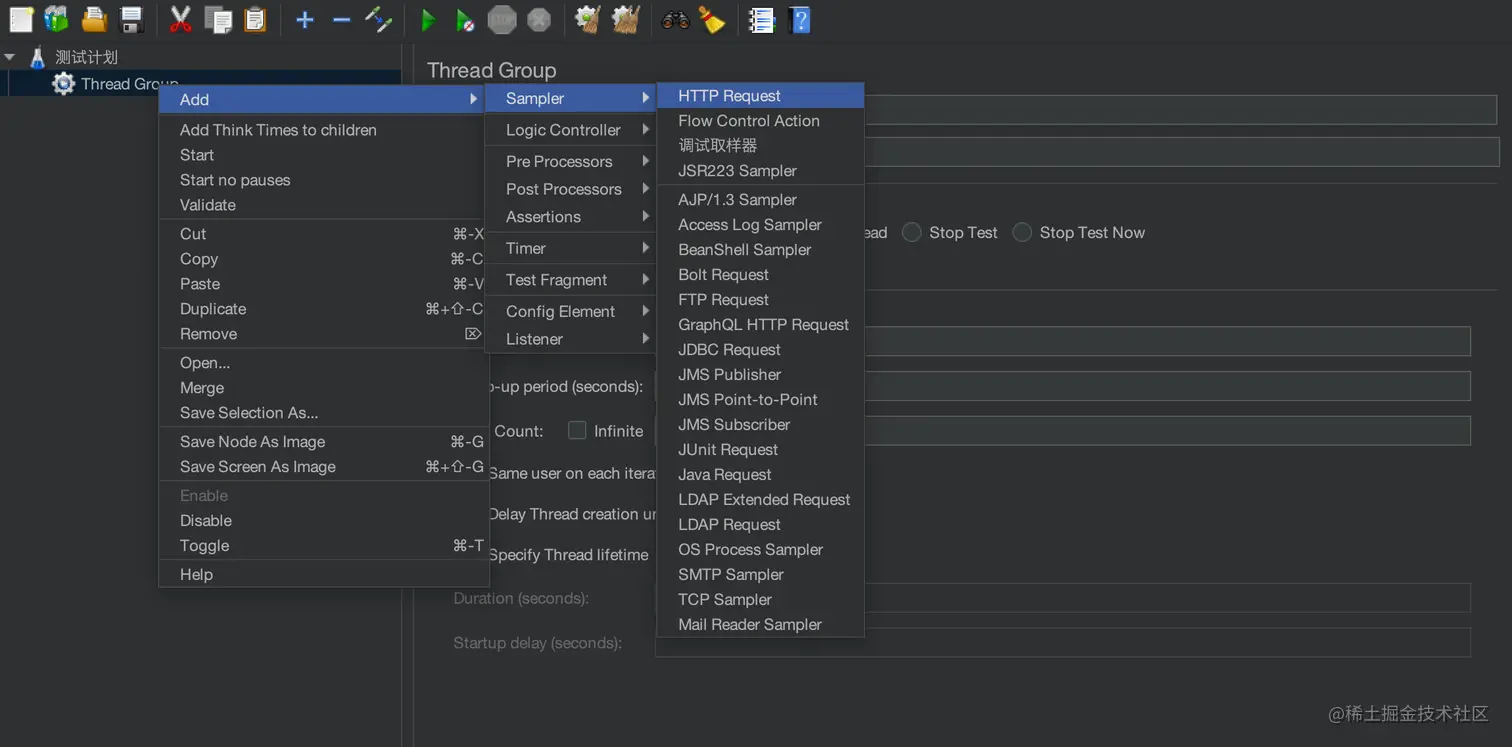Select the Stop Test Now radio button
This screenshot has width=1512, height=747.
pos(1022,232)
